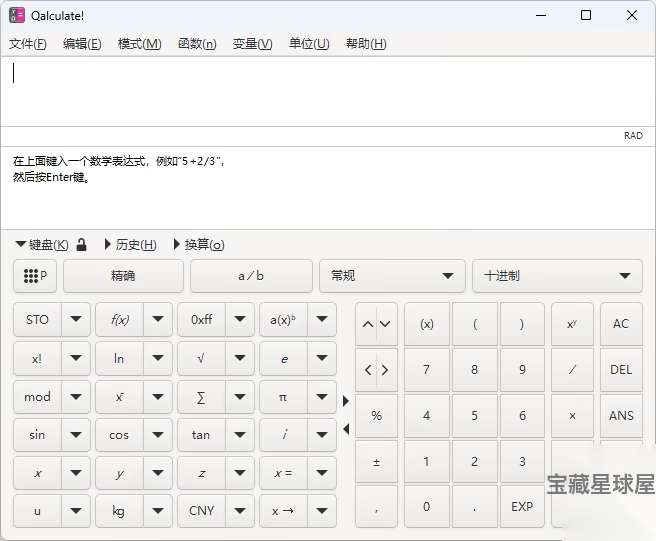Viewport: 656px width, 541px height.
Task: Click the down arrow history navigation key
Action: pyautogui.click(x=385, y=324)
